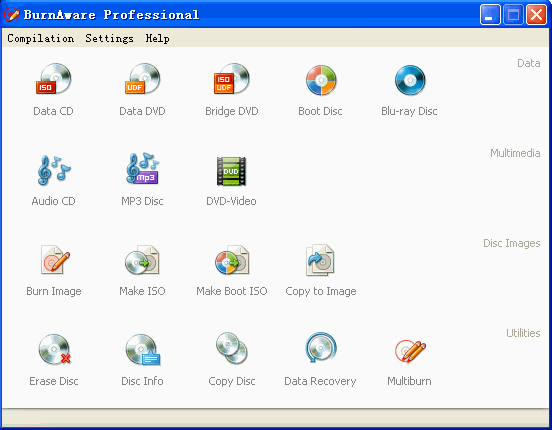Viewport: 552px width, 430px height.
Task: Open the Data CD tool icon
Action: 54,79
